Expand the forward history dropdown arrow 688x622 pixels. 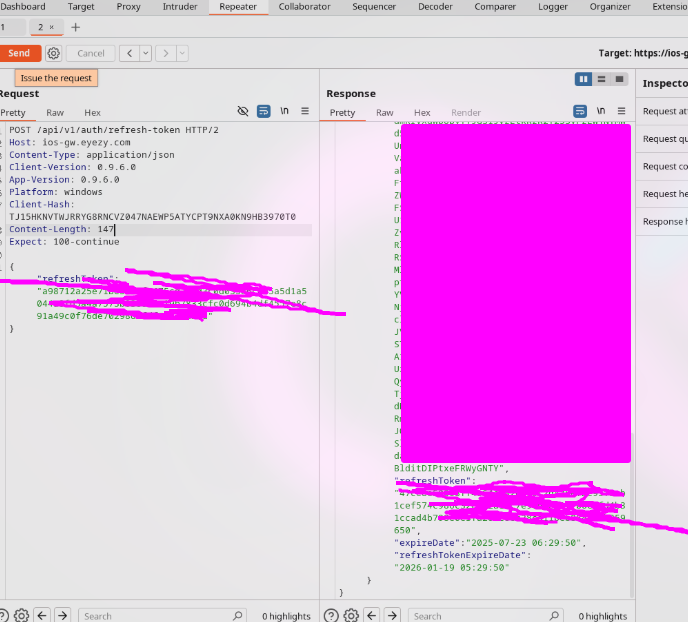point(183,54)
